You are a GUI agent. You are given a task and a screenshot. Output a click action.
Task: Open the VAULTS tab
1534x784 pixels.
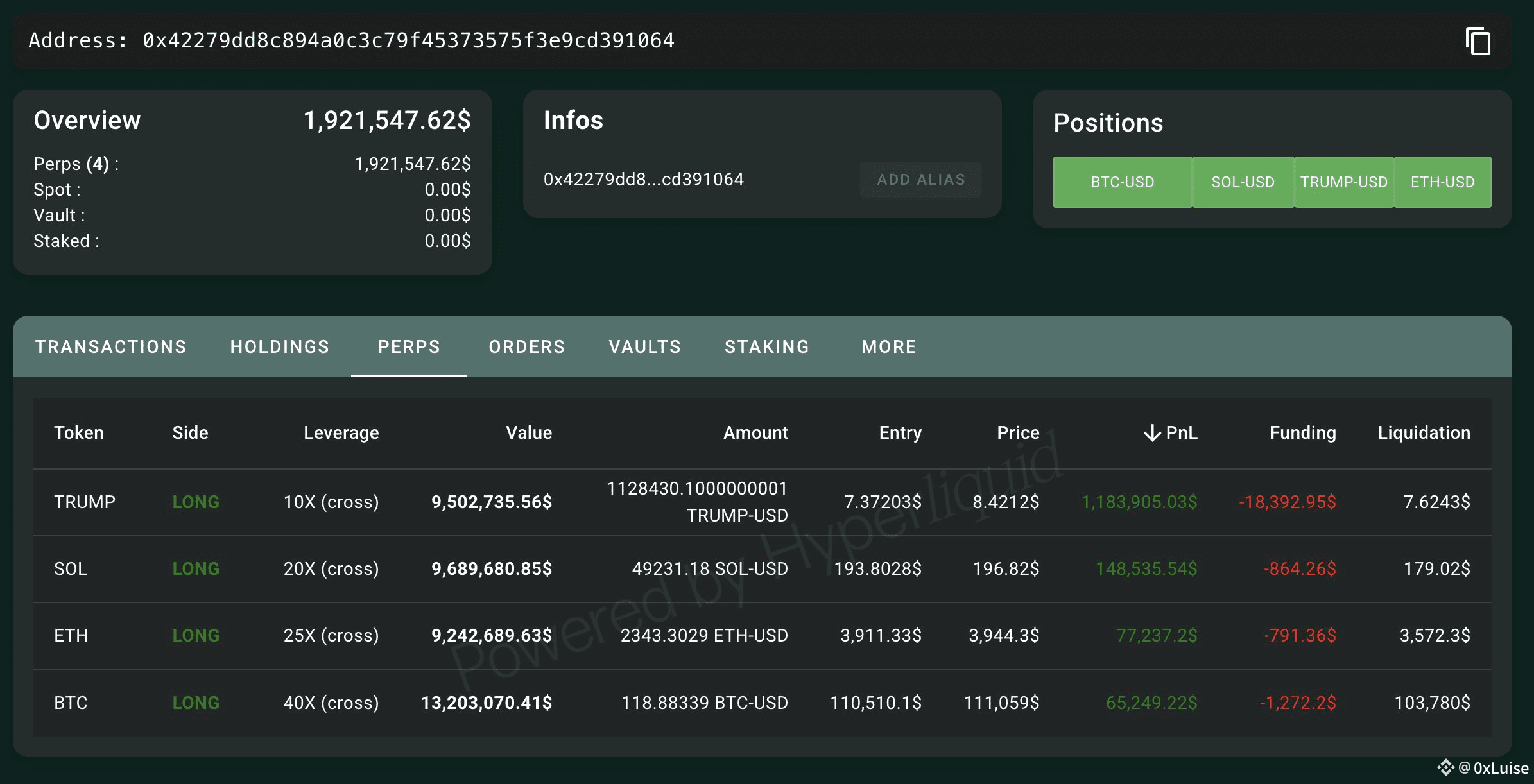pos(645,347)
